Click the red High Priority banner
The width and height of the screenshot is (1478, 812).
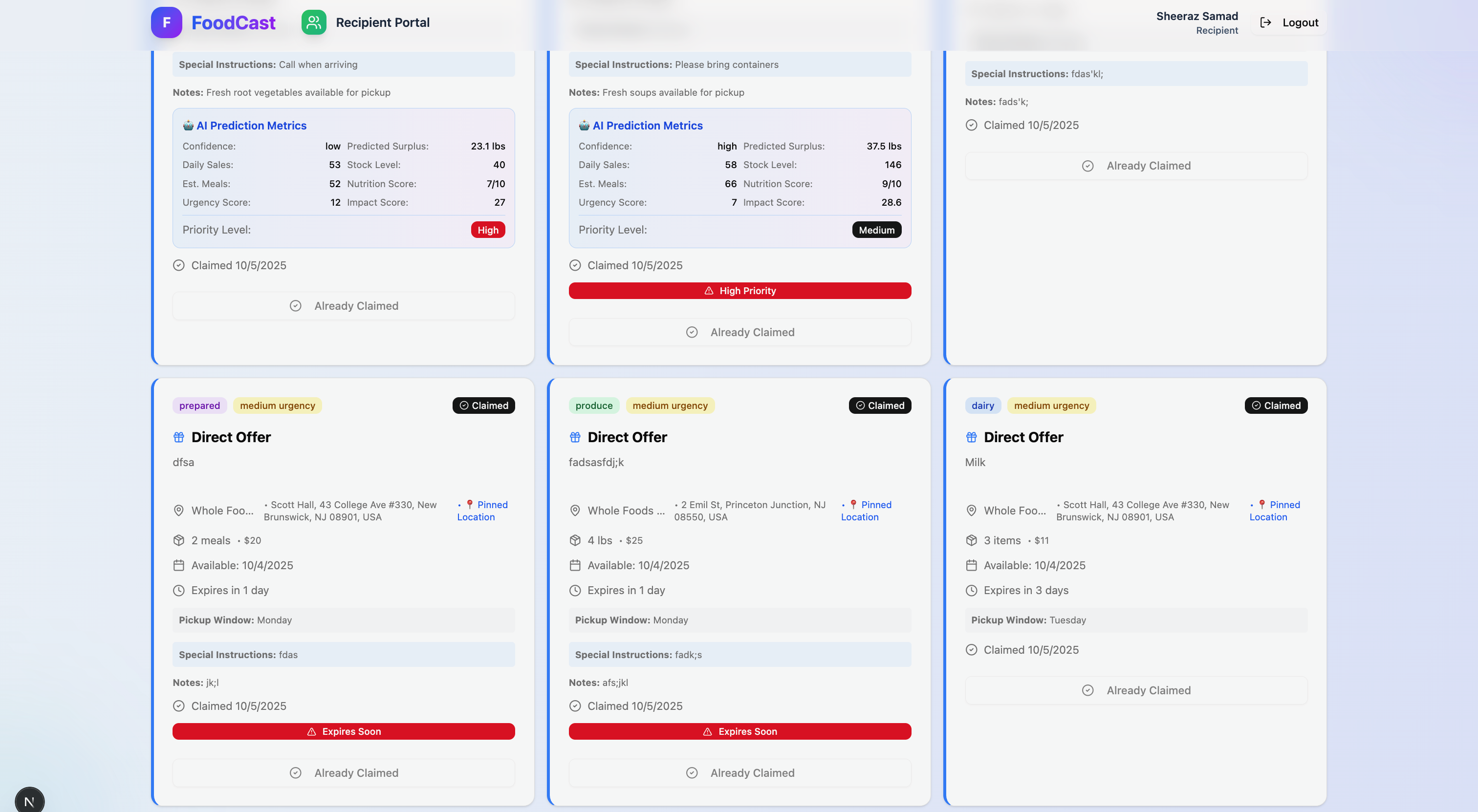coord(739,291)
